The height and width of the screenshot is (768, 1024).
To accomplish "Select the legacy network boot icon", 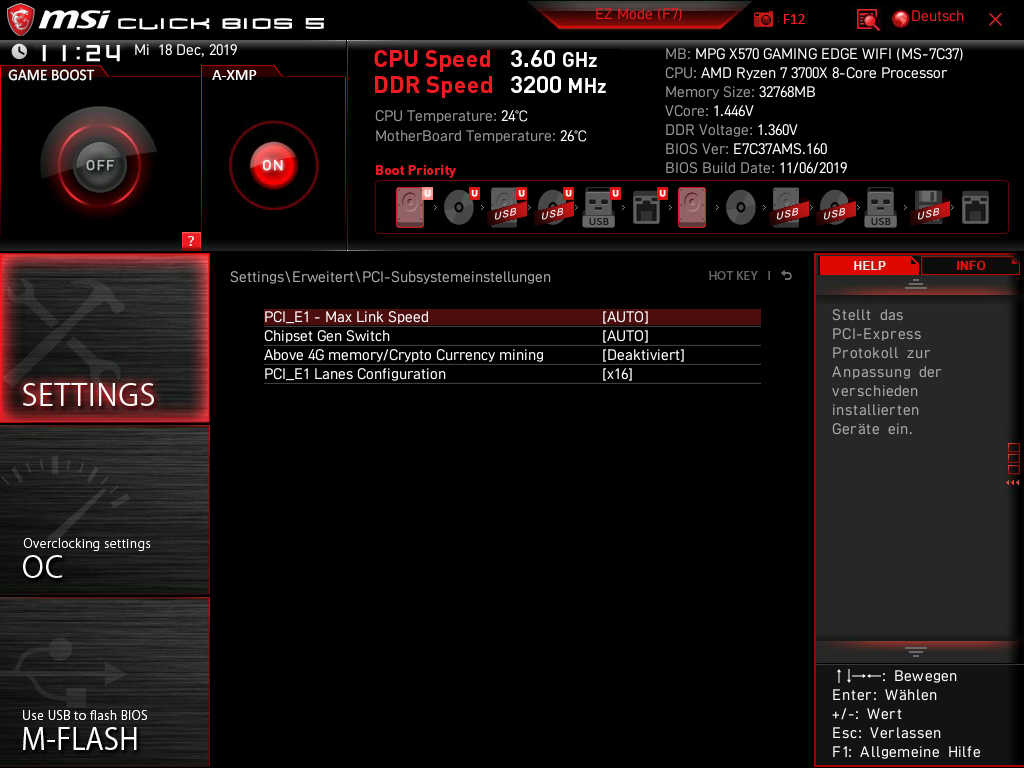I will tap(975, 208).
